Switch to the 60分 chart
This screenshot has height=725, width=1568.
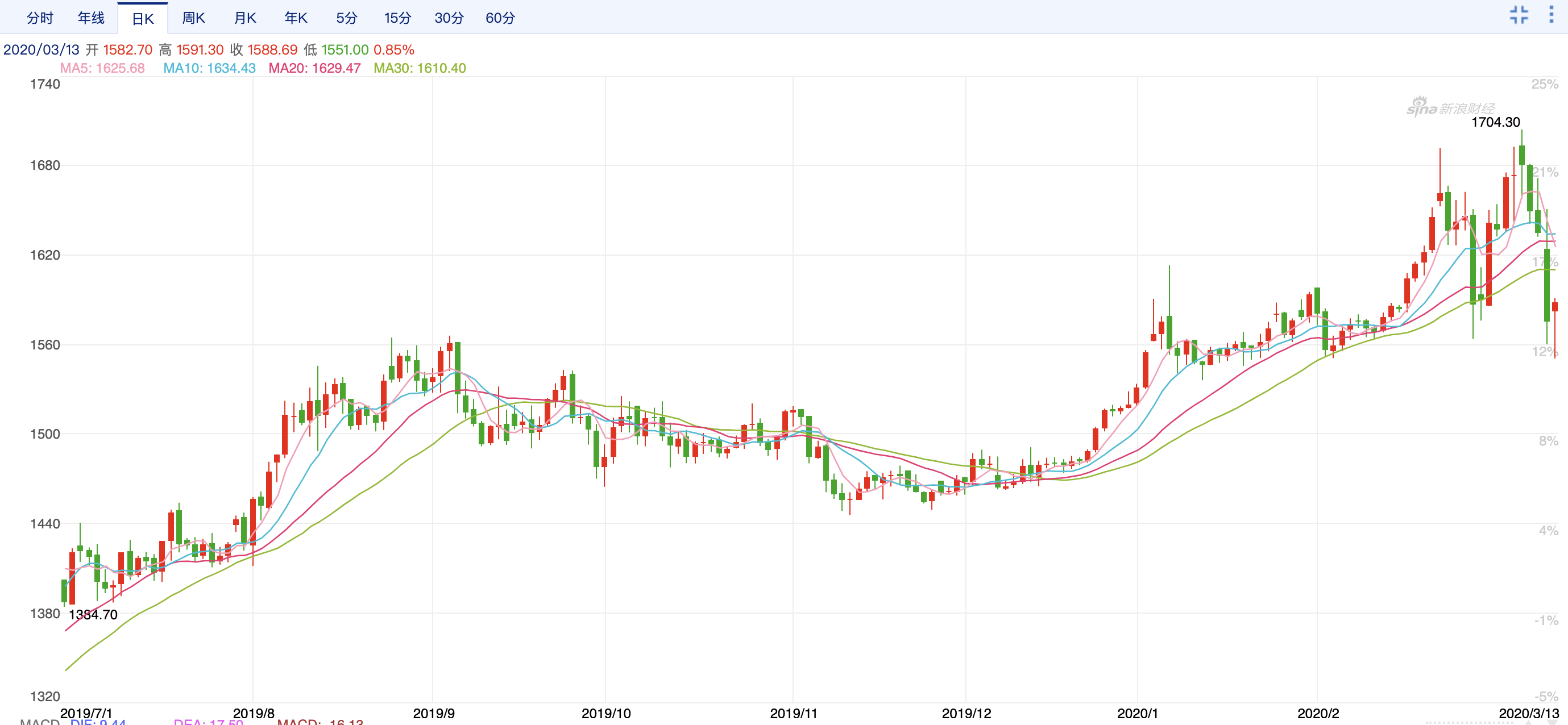(500, 18)
